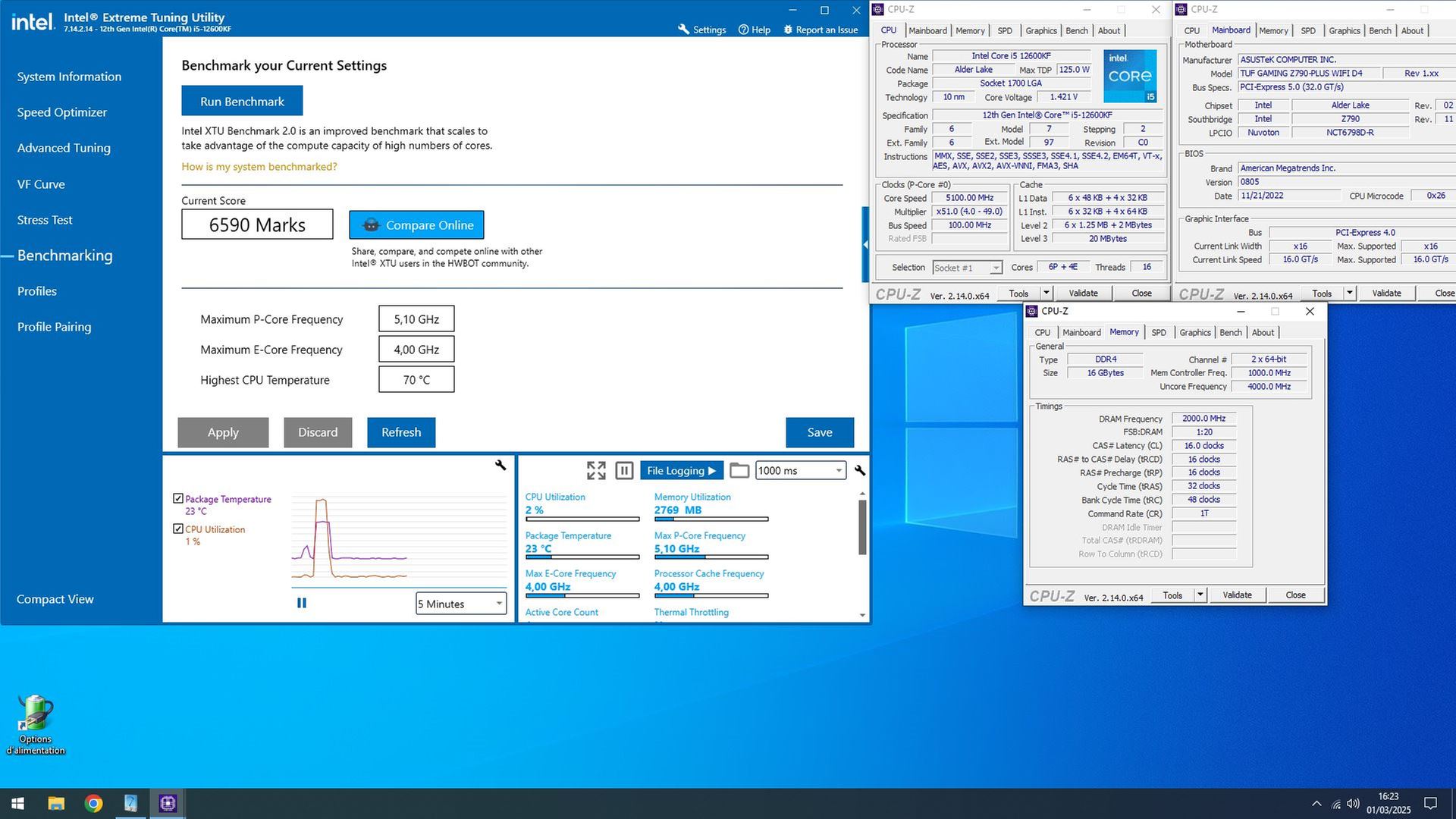
Task: Open Profile Pairing section
Action: (54, 327)
